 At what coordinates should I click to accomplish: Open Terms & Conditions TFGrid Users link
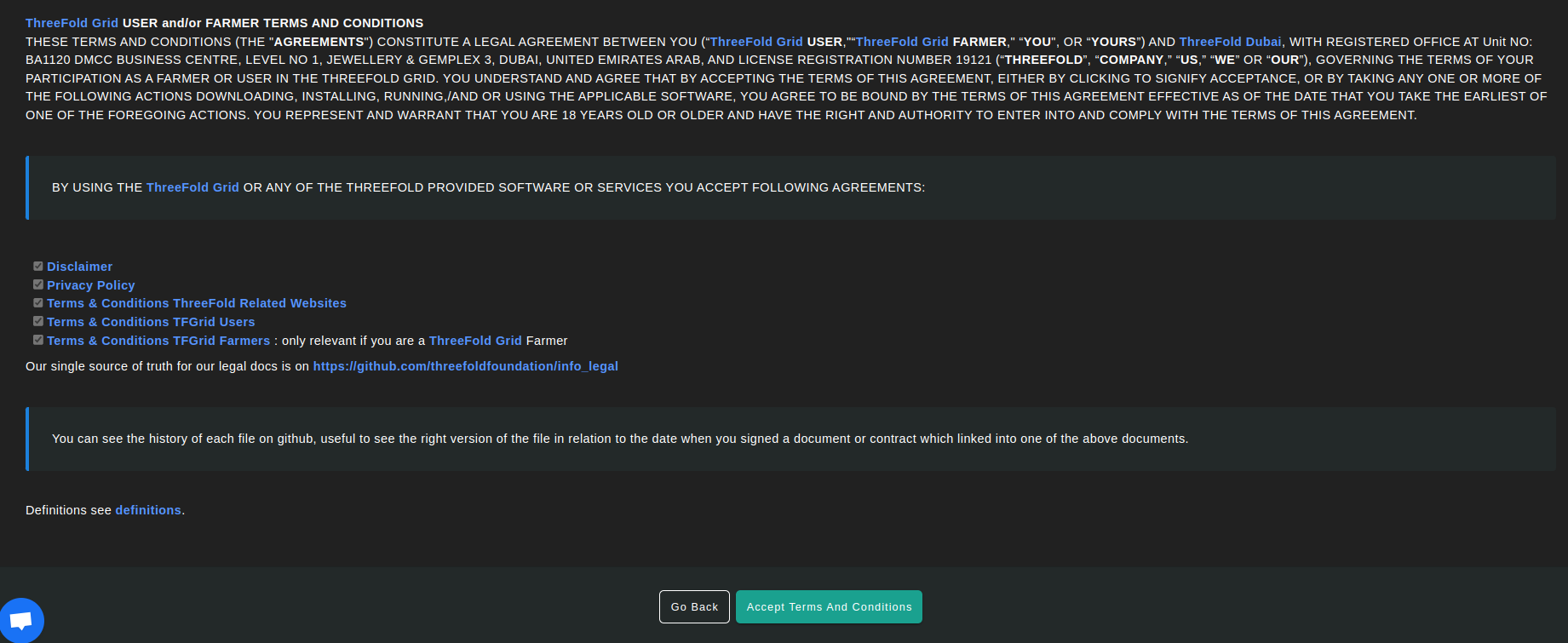[x=151, y=322]
